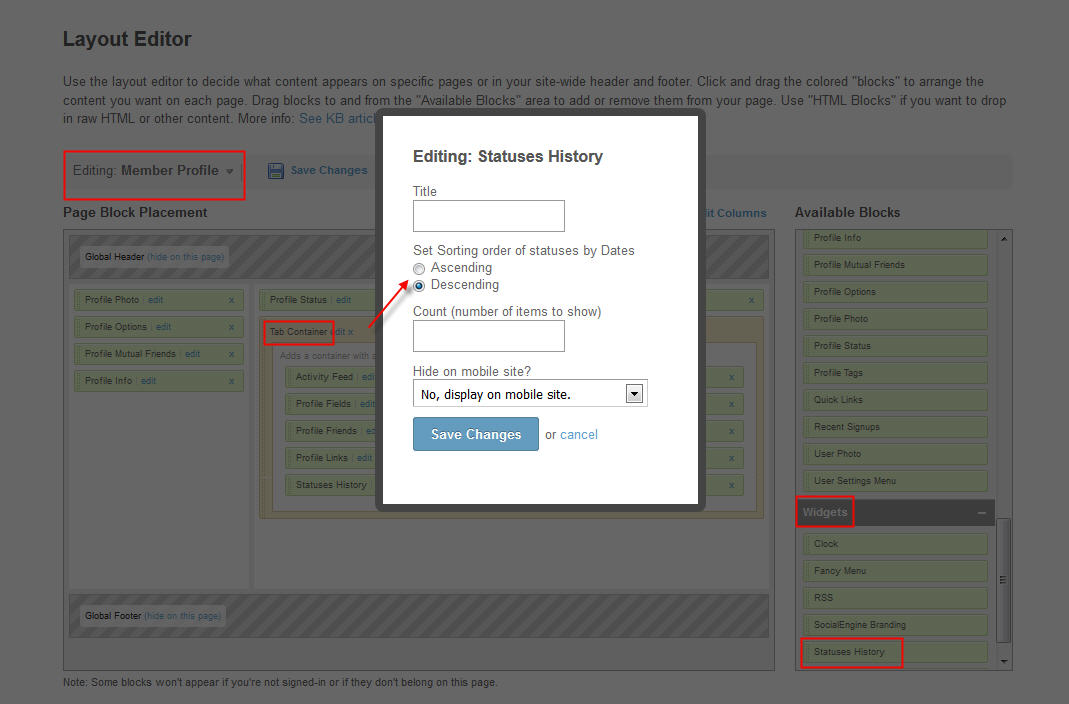Collapse the Widgets section
1069x704 pixels.
click(981, 513)
